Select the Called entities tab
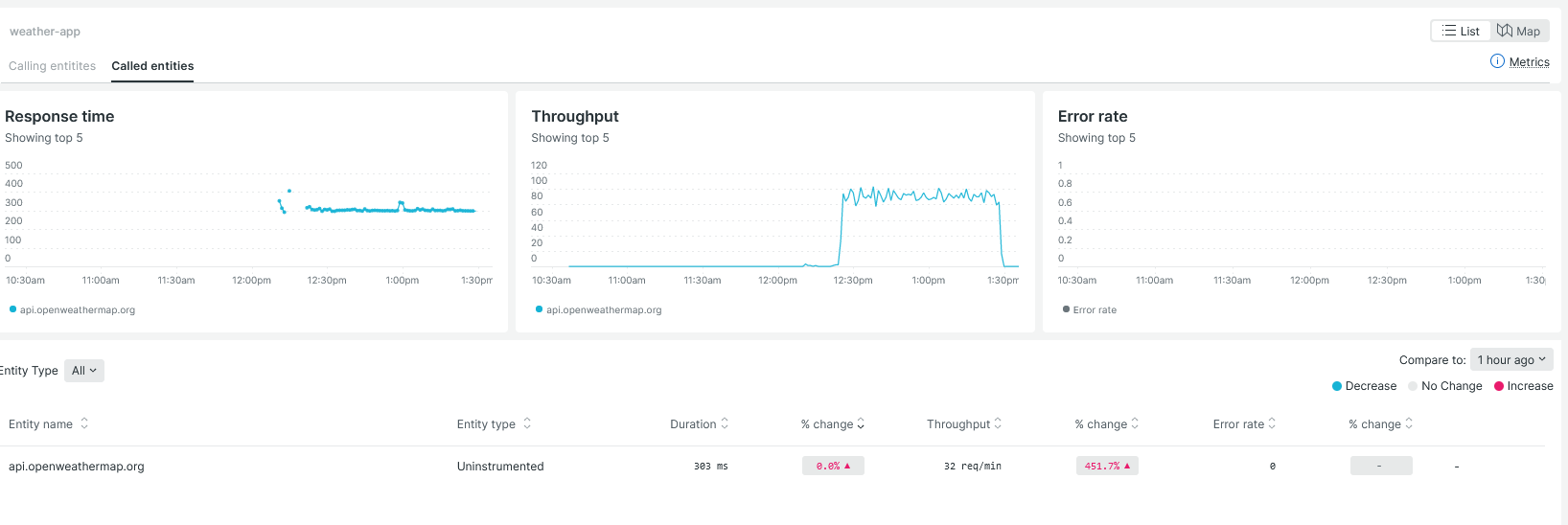Screen dimensions: 1568x525 click(x=152, y=66)
